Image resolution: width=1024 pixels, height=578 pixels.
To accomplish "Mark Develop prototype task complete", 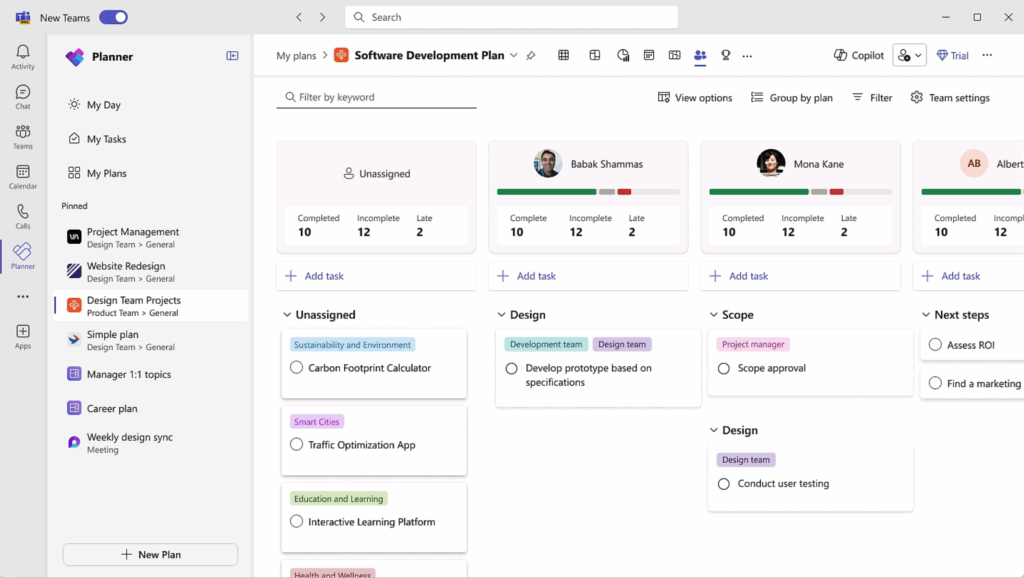I will (x=511, y=369).
